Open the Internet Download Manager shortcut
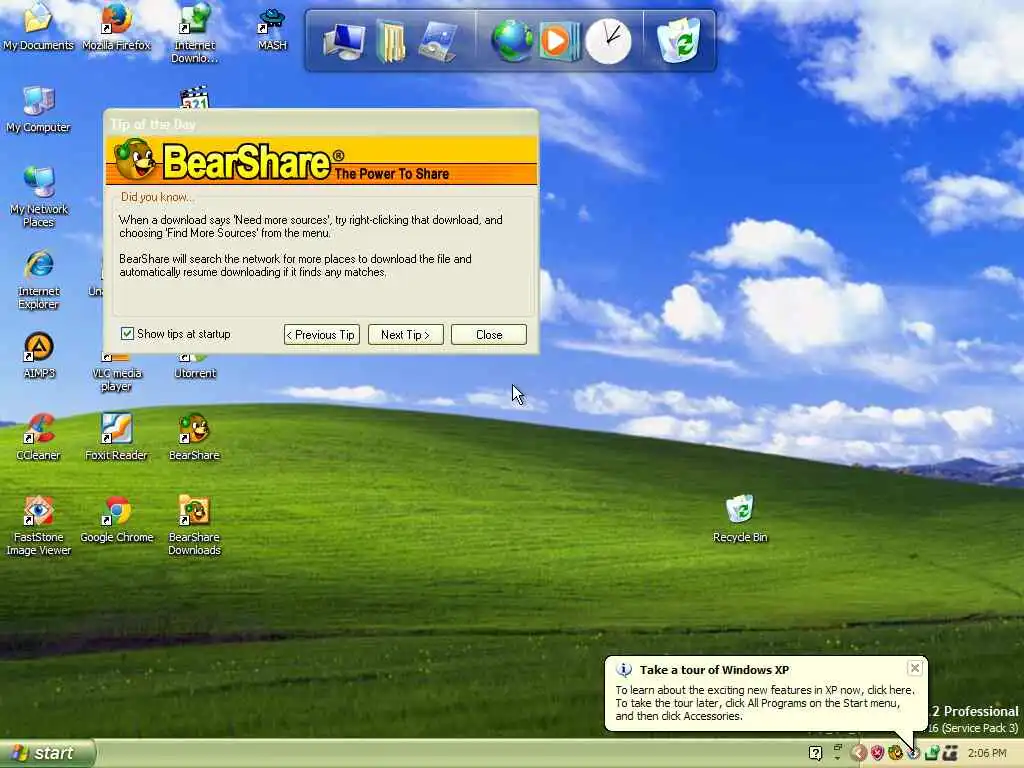Screen dimensions: 1024x768 pos(194,33)
